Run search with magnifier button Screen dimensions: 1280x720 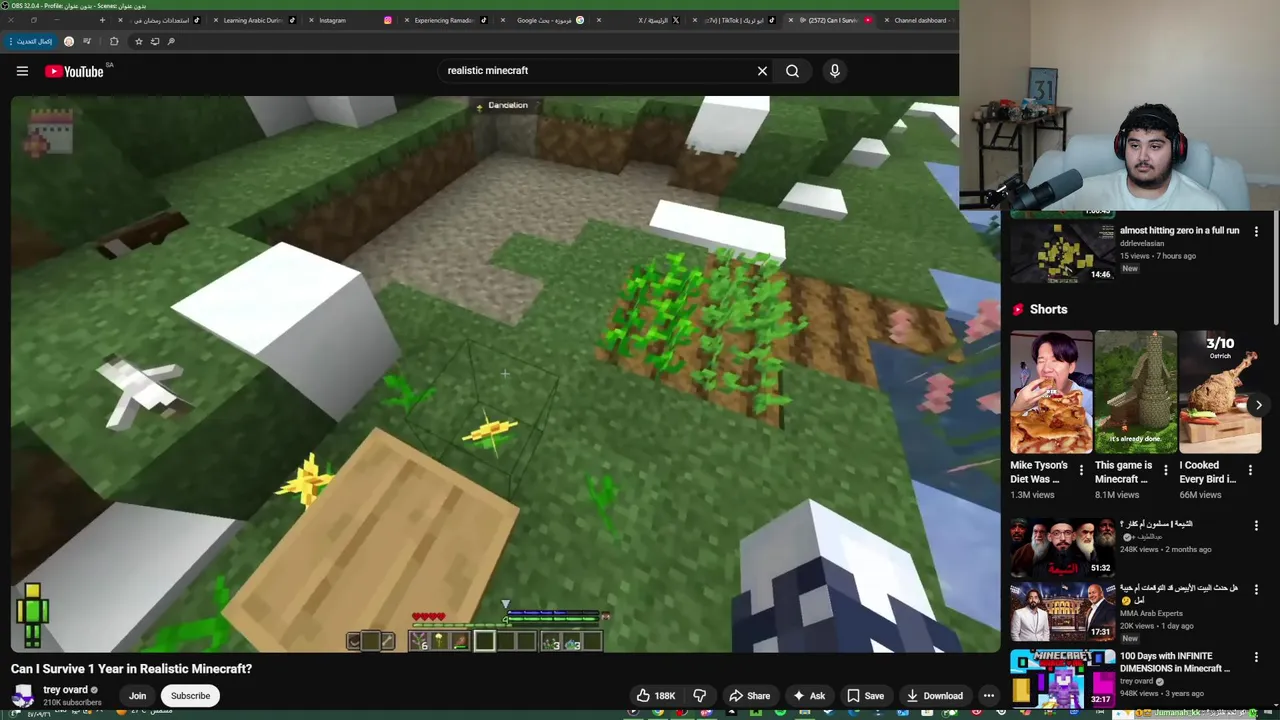[792, 71]
